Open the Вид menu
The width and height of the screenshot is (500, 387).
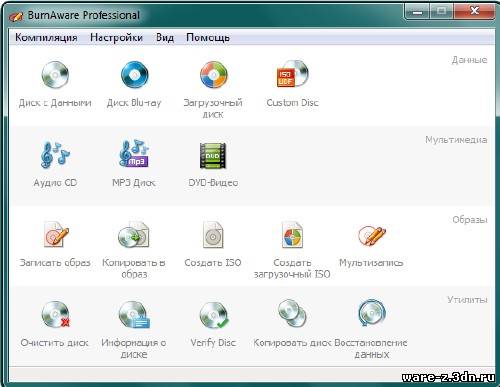165,37
